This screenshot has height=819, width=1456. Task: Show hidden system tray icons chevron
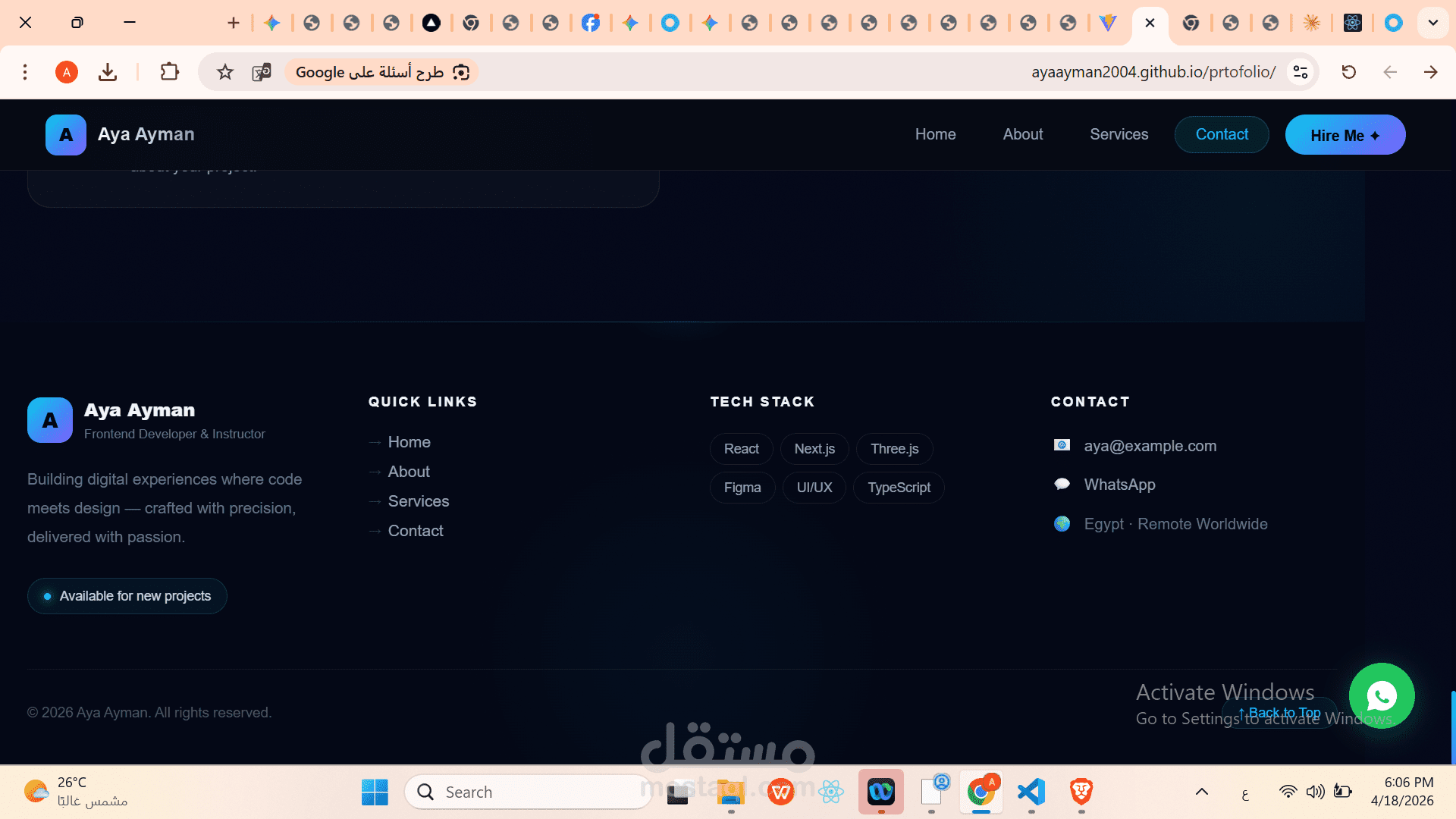(x=1201, y=792)
